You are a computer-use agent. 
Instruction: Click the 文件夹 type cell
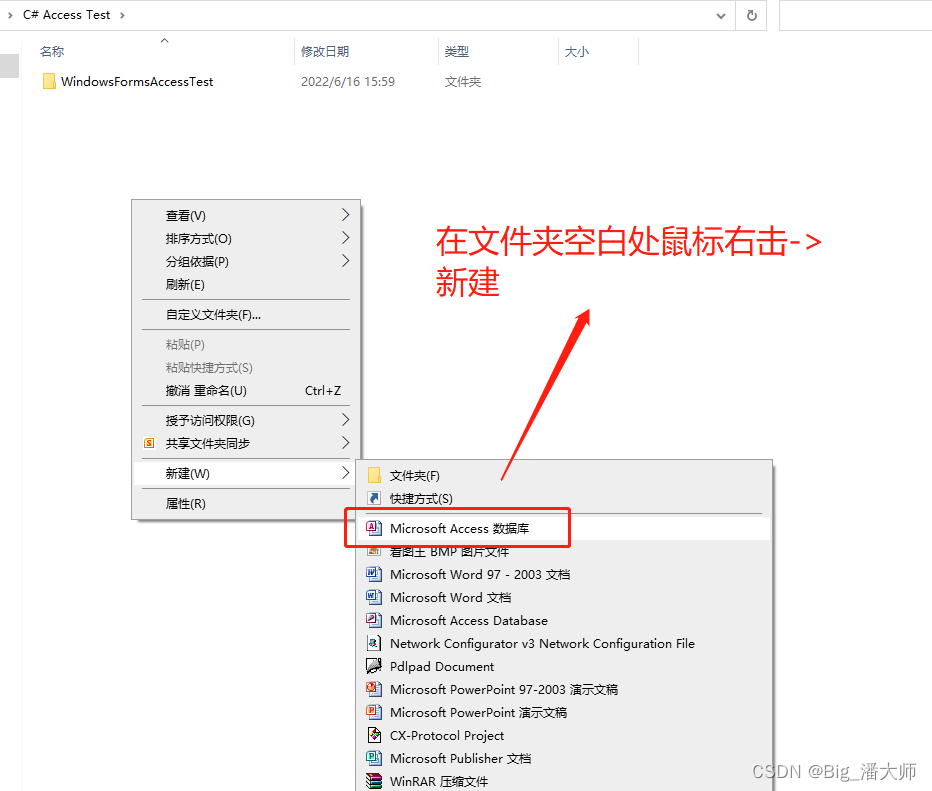[x=462, y=81]
